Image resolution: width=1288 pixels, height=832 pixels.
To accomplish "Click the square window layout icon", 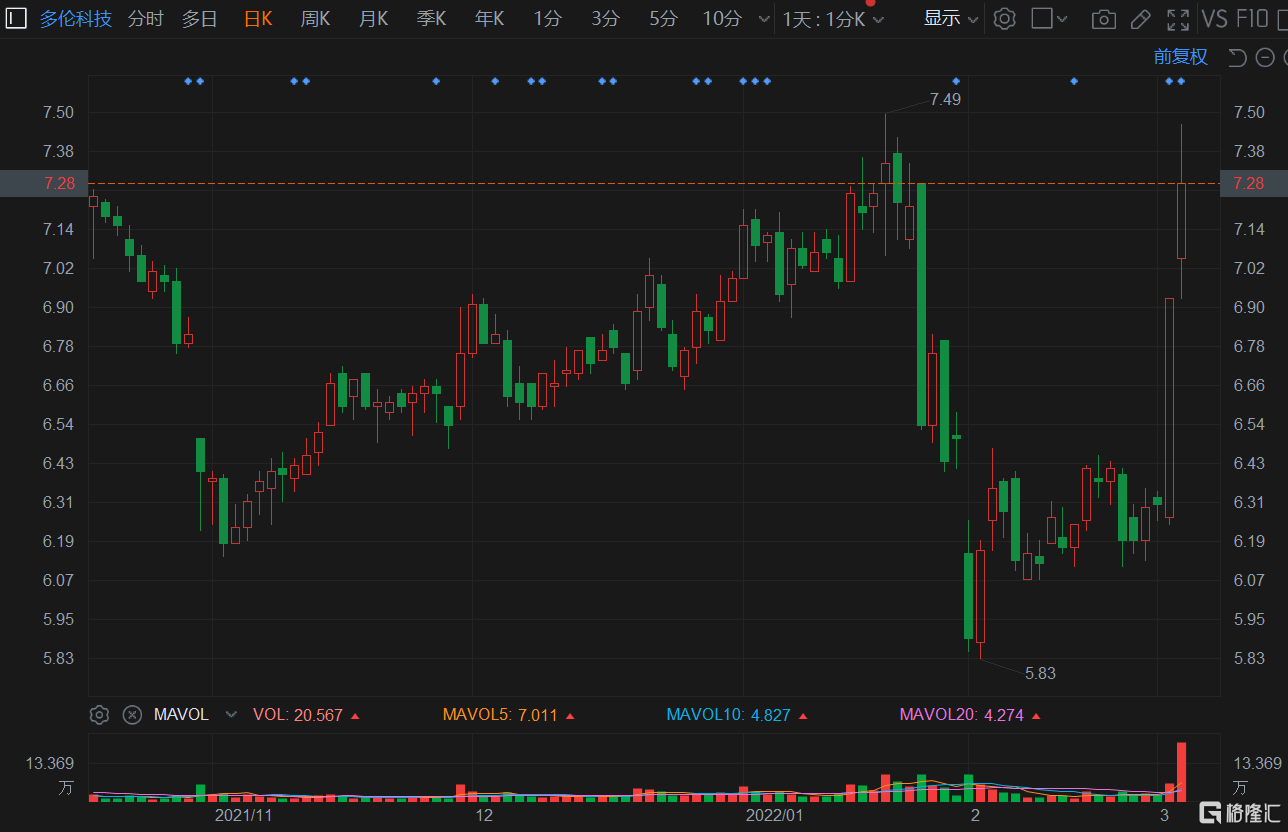I will [1041, 18].
